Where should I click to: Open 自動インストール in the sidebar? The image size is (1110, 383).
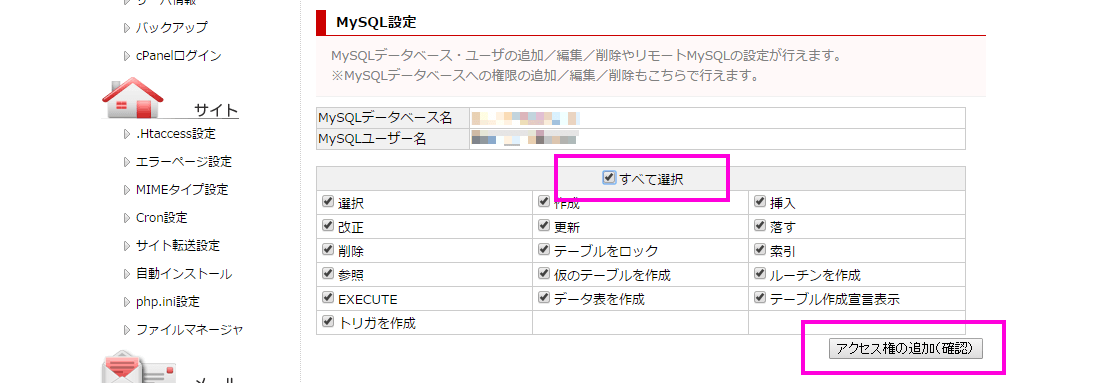pos(183,274)
